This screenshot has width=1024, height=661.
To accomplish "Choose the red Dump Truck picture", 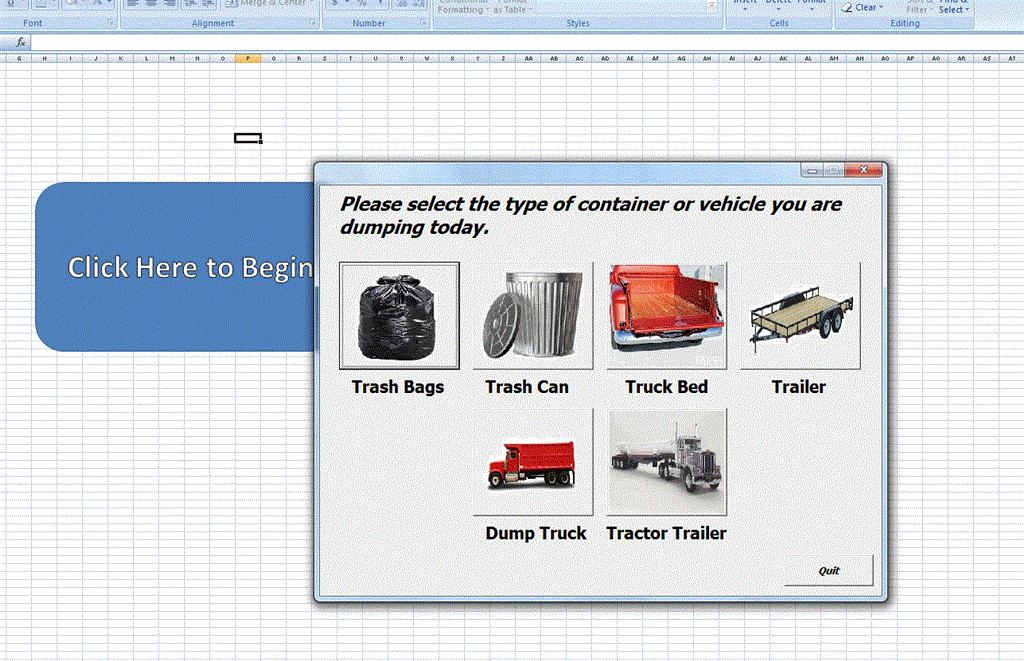I will pos(532,462).
